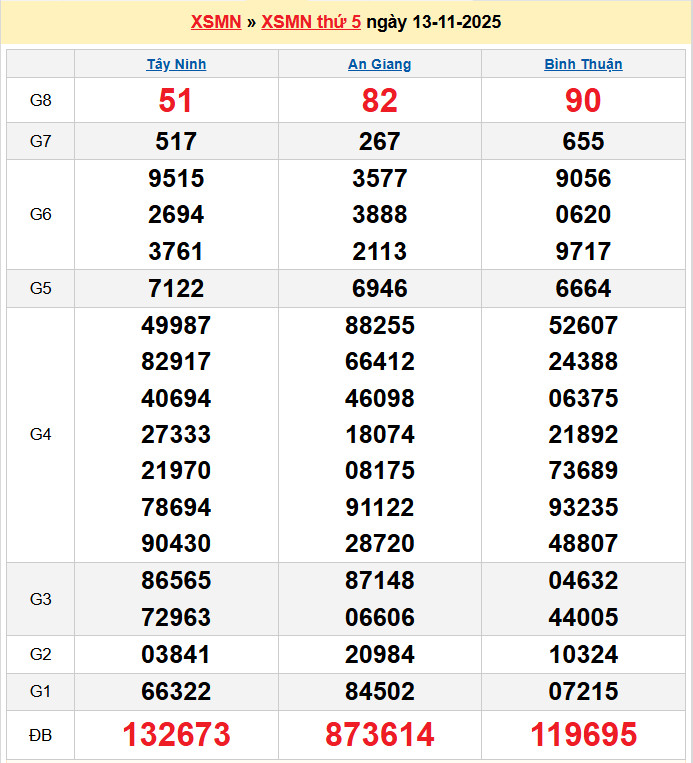Select Tây Ninh G7 number 517

(x=176, y=141)
